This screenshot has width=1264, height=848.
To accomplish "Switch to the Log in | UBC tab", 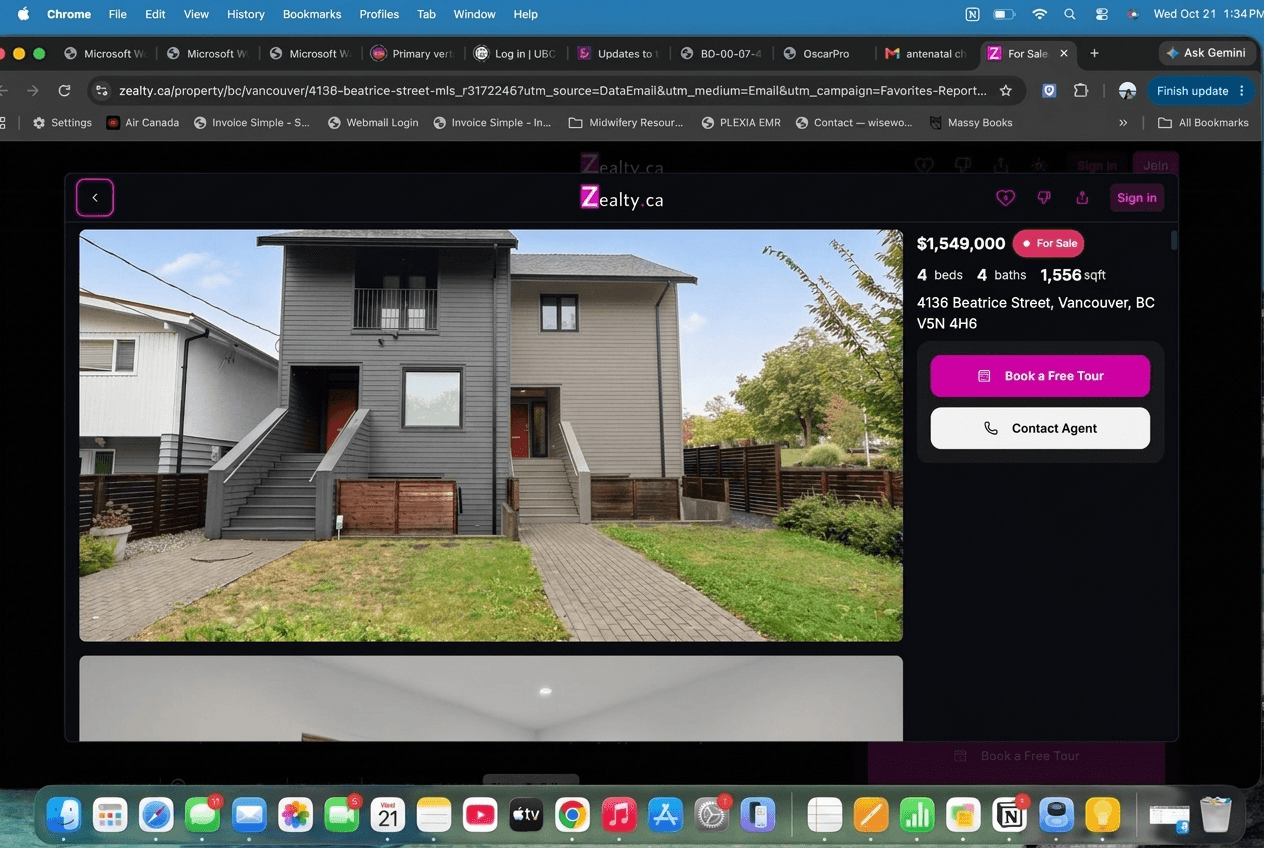I will tap(514, 53).
